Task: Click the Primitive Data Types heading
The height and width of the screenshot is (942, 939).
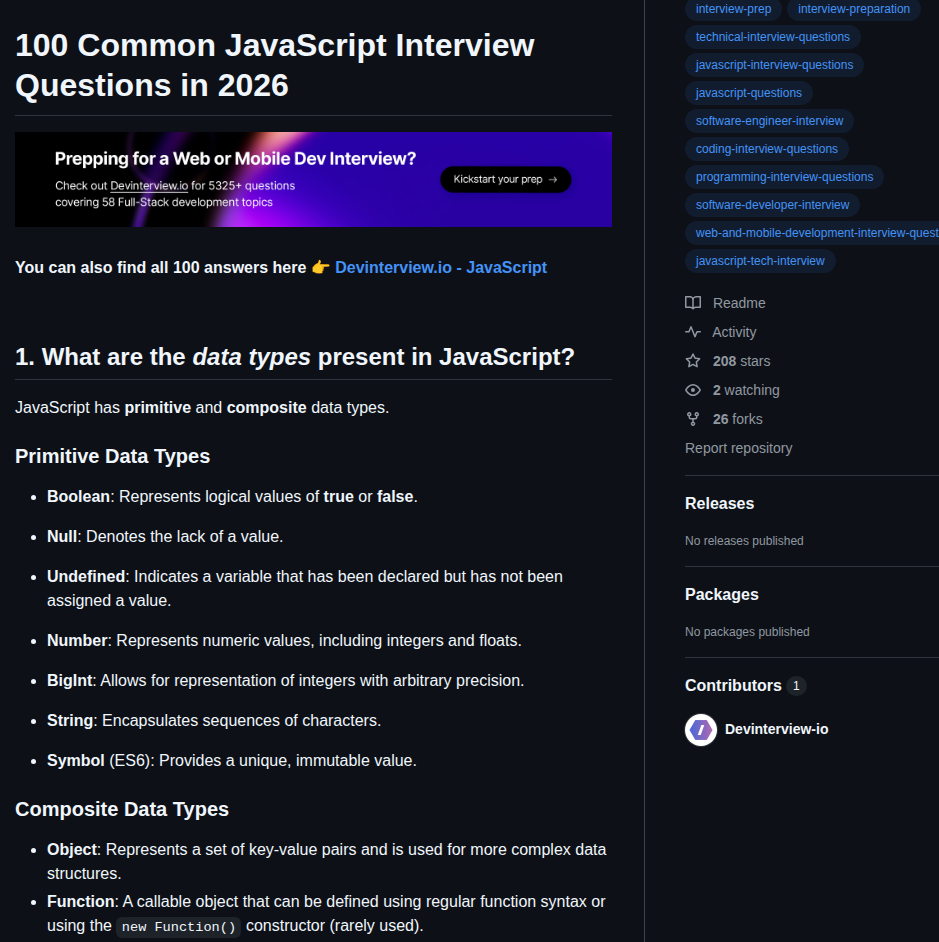Action: (112, 456)
